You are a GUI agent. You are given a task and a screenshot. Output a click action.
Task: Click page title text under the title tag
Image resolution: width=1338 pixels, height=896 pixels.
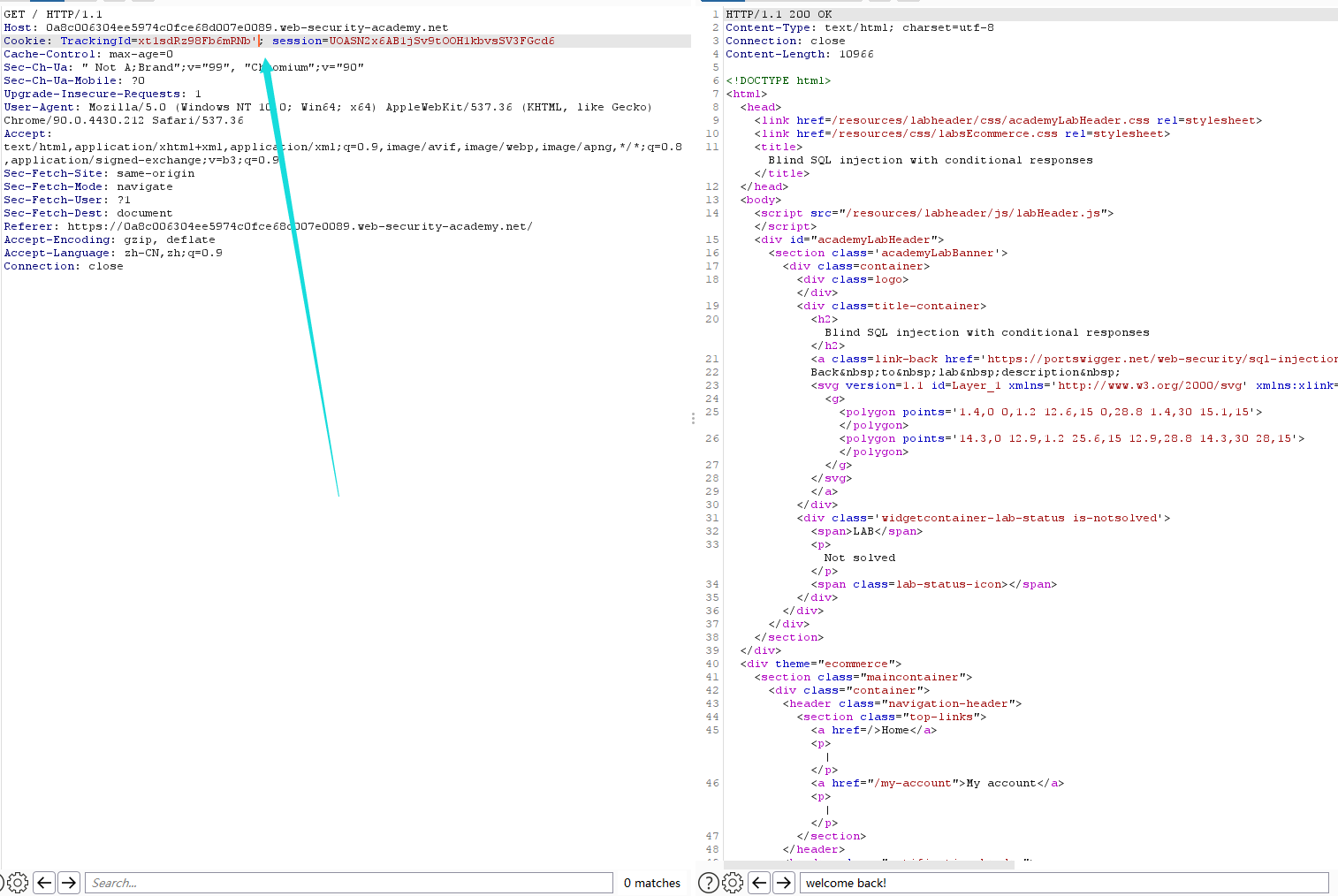[x=931, y=160]
